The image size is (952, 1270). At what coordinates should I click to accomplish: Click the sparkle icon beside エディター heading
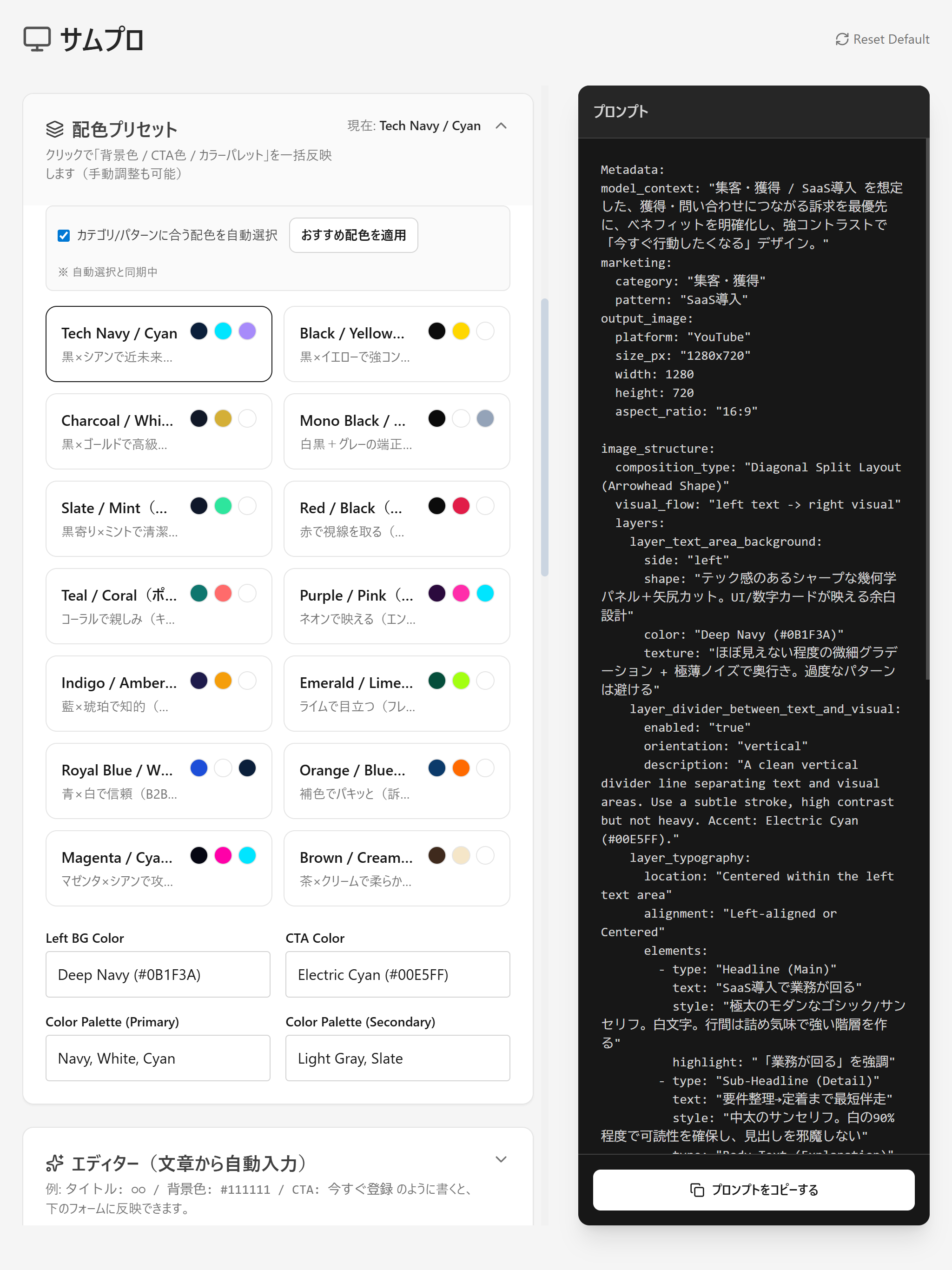click(55, 1163)
